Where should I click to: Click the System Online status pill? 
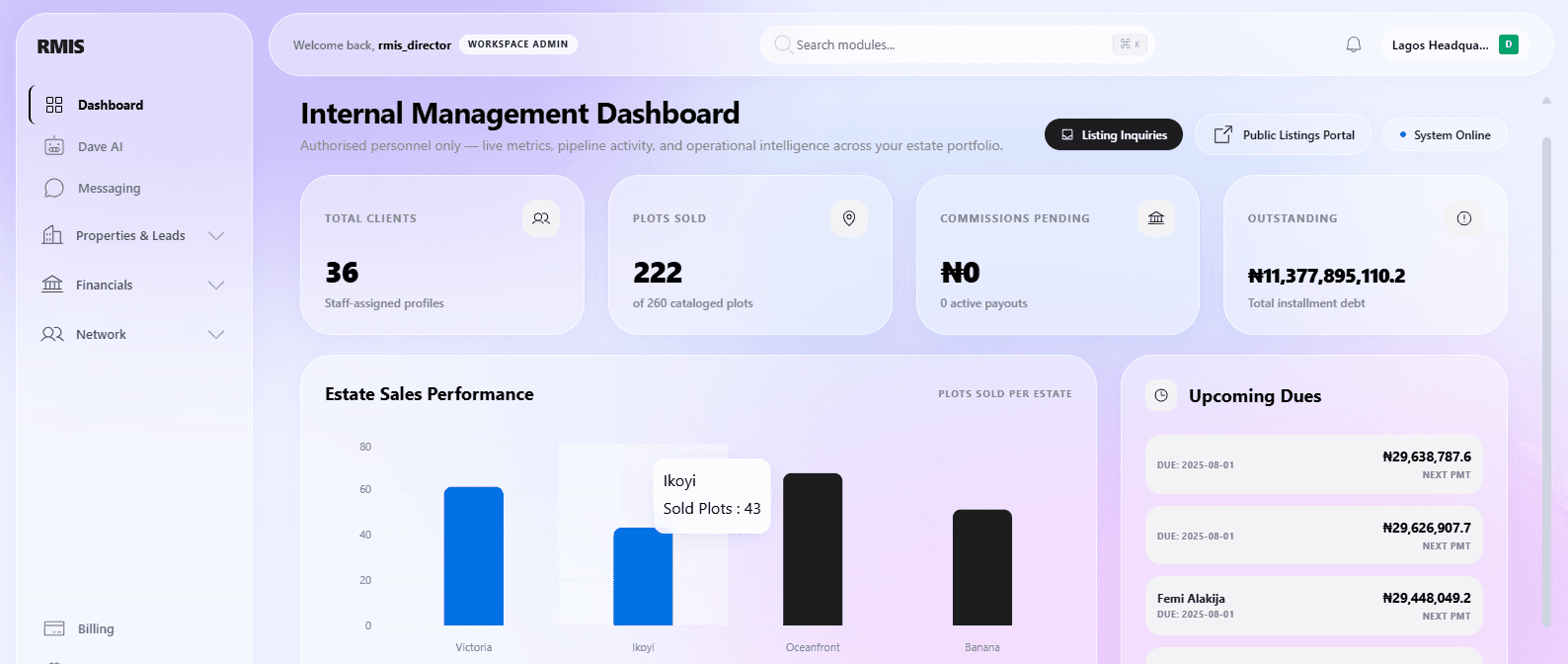pyautogui.click(x=1446, y=134)
